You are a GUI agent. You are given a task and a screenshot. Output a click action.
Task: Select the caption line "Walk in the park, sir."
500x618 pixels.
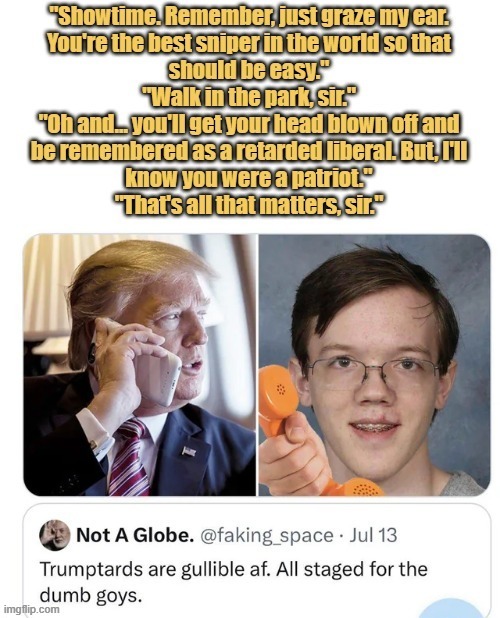[249, 97]
